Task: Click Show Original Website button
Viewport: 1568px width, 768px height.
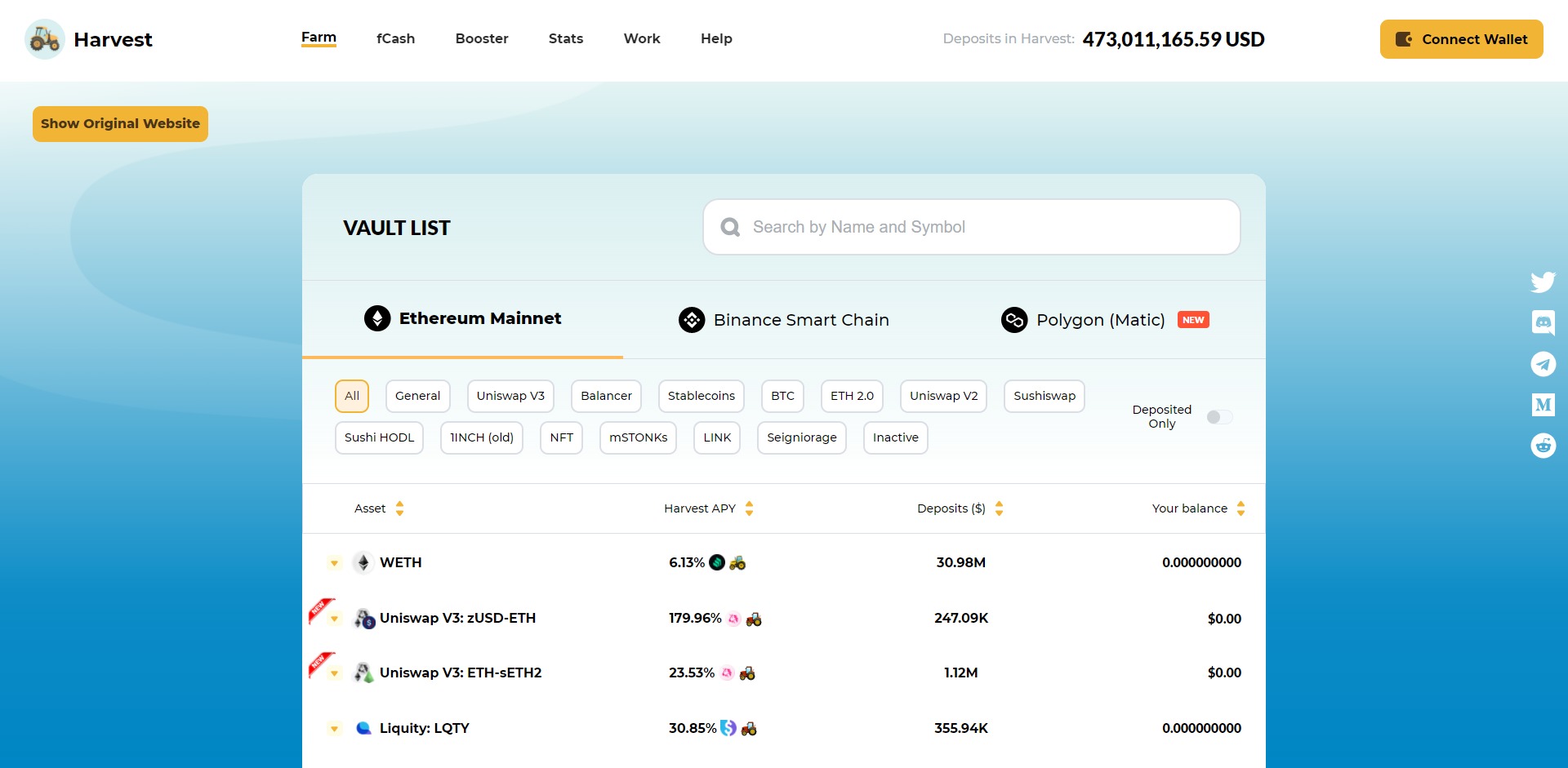Action: [x=120, y=124]
